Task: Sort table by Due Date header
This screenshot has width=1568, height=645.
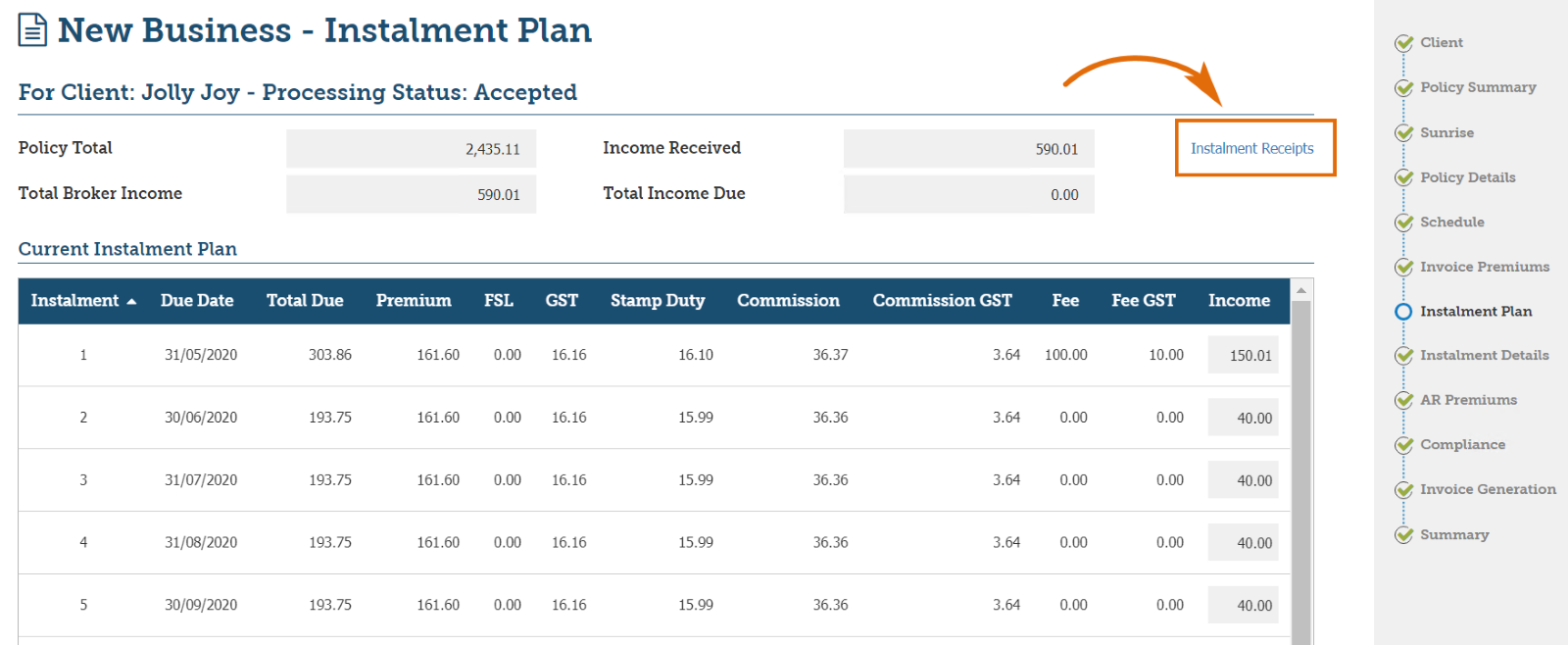Action: (x=197, y=301)
